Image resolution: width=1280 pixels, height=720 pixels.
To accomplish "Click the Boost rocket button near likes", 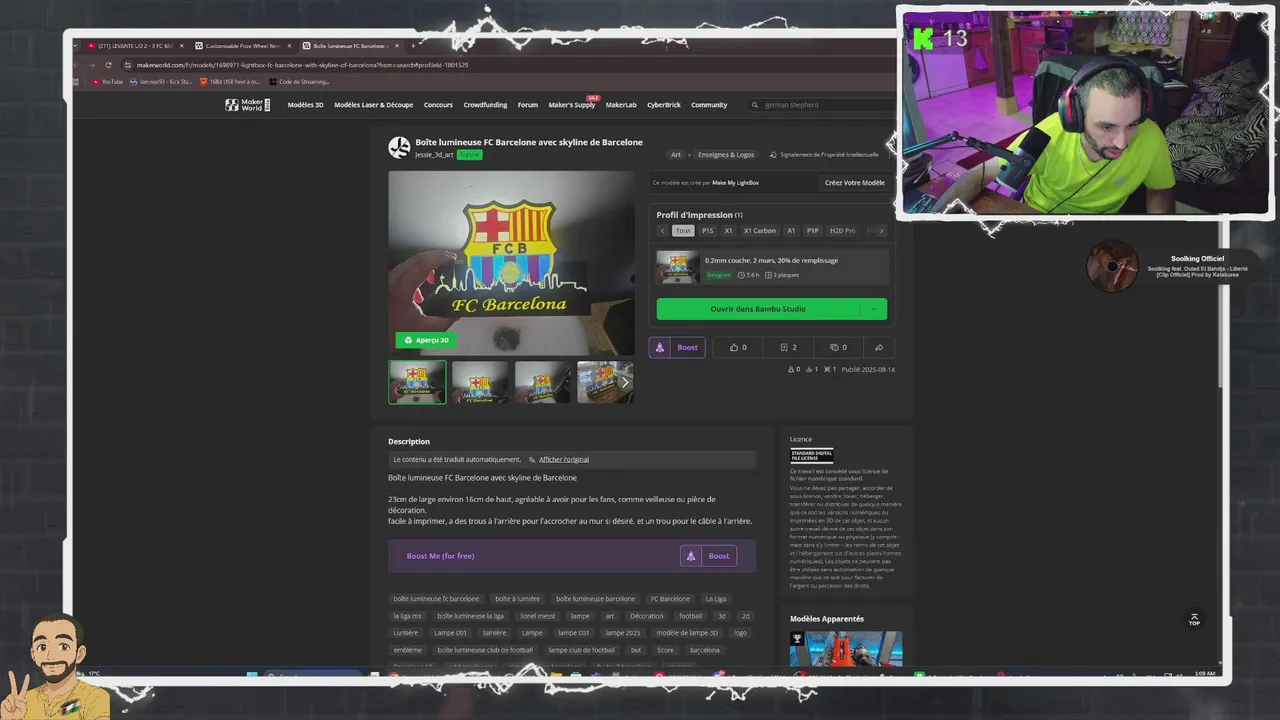I will [x=678, y=348].
